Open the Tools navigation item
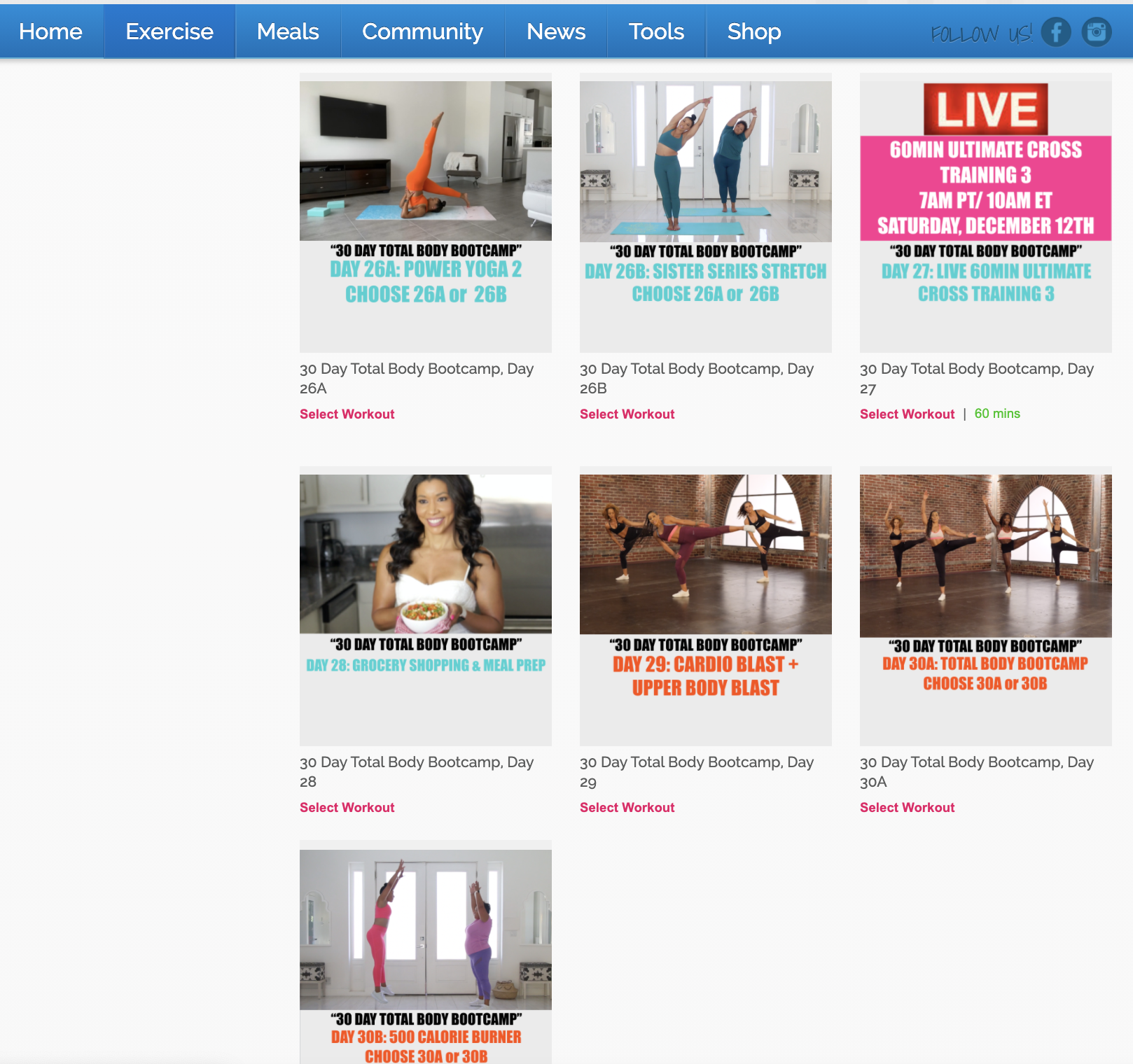The image size is (1133, 1064). coord(656,31)
